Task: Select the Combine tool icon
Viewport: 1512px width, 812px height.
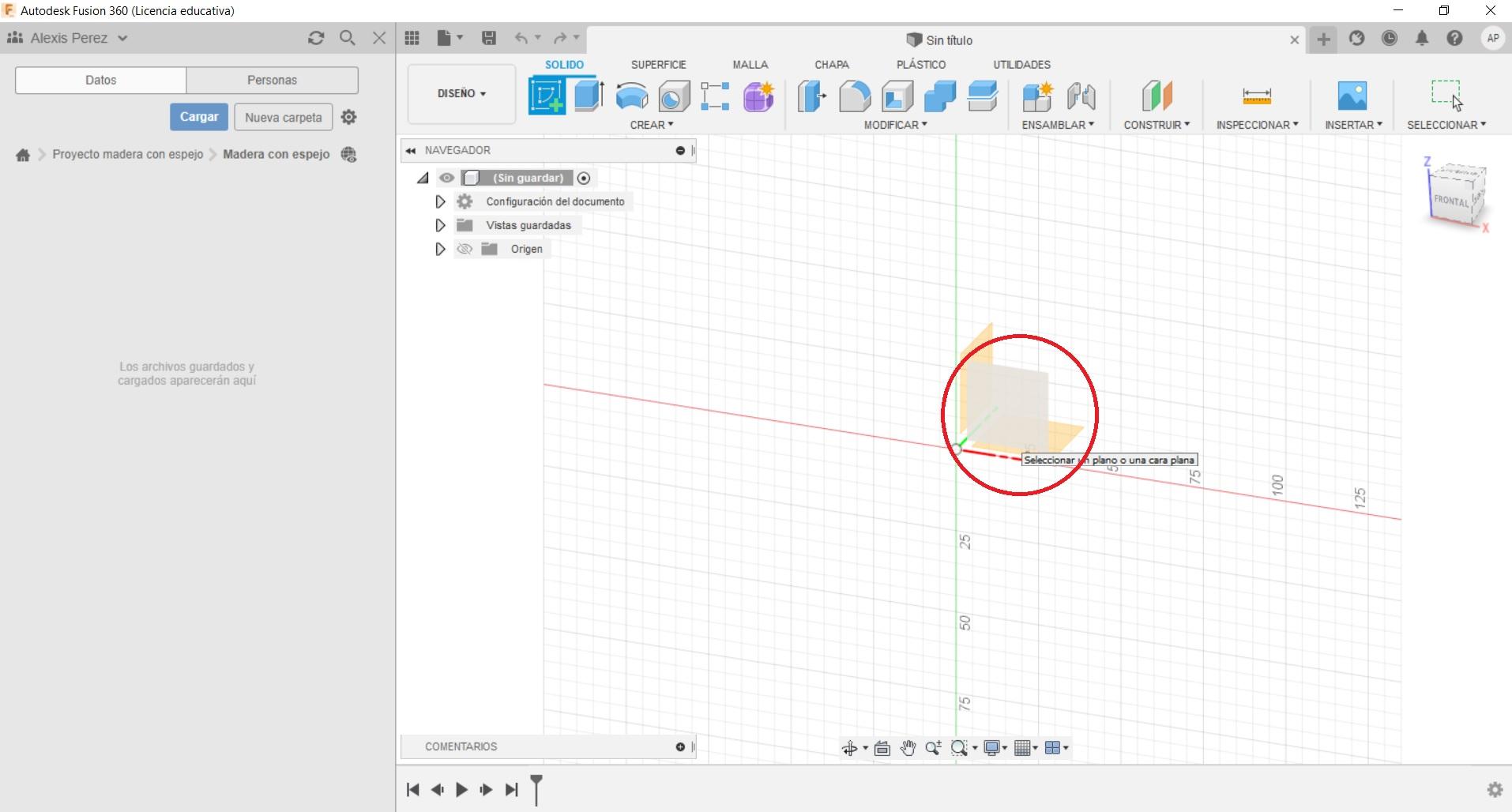Action: tap(940, 96)
